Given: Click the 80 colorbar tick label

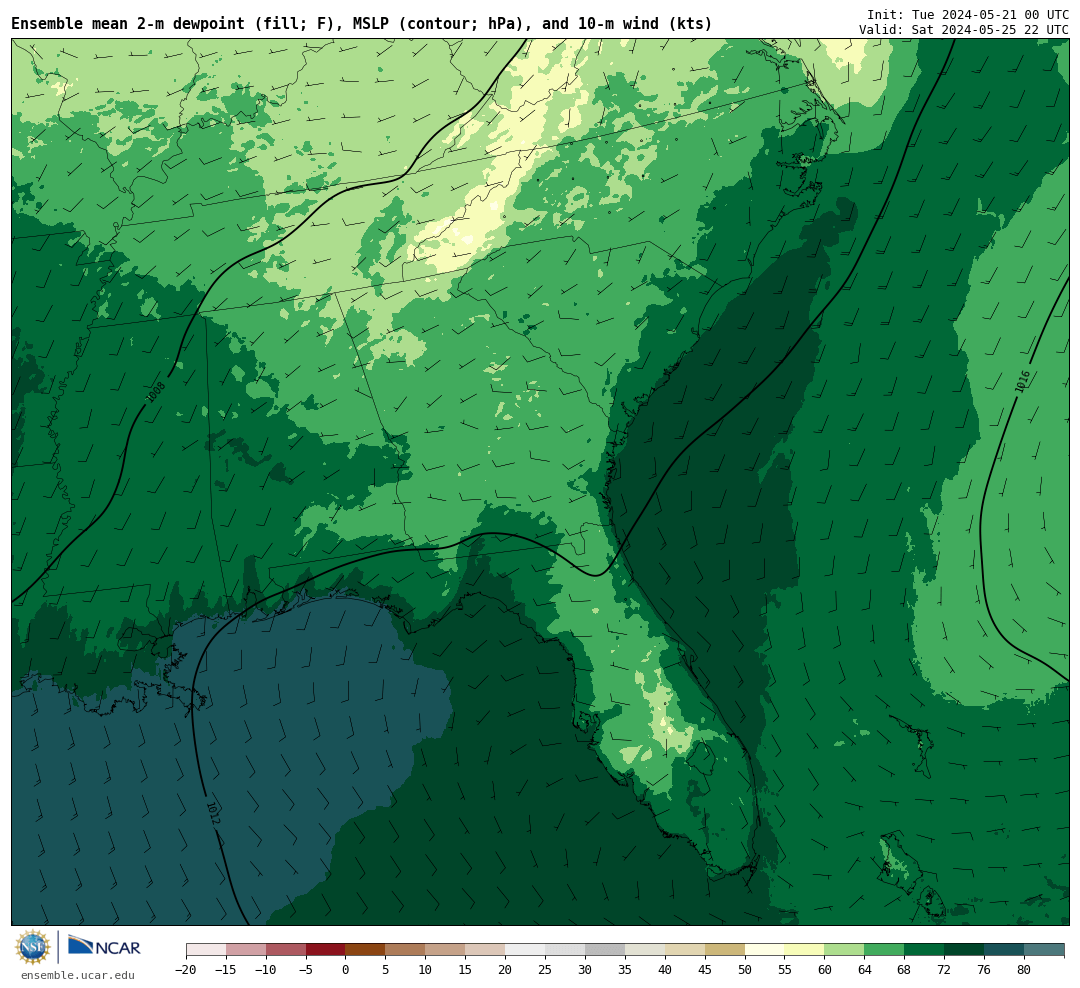Looking at the screenshot, I should point(1024,970).
